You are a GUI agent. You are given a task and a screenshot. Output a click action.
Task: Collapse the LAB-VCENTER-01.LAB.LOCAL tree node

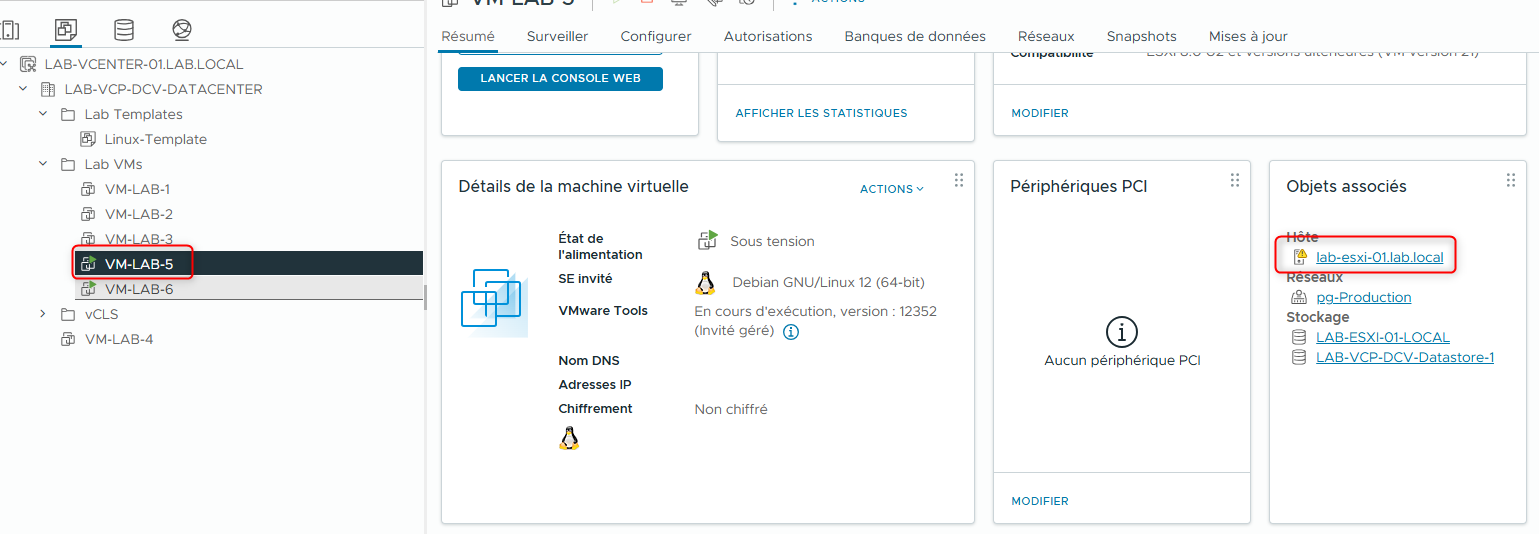tap(5, 64)
